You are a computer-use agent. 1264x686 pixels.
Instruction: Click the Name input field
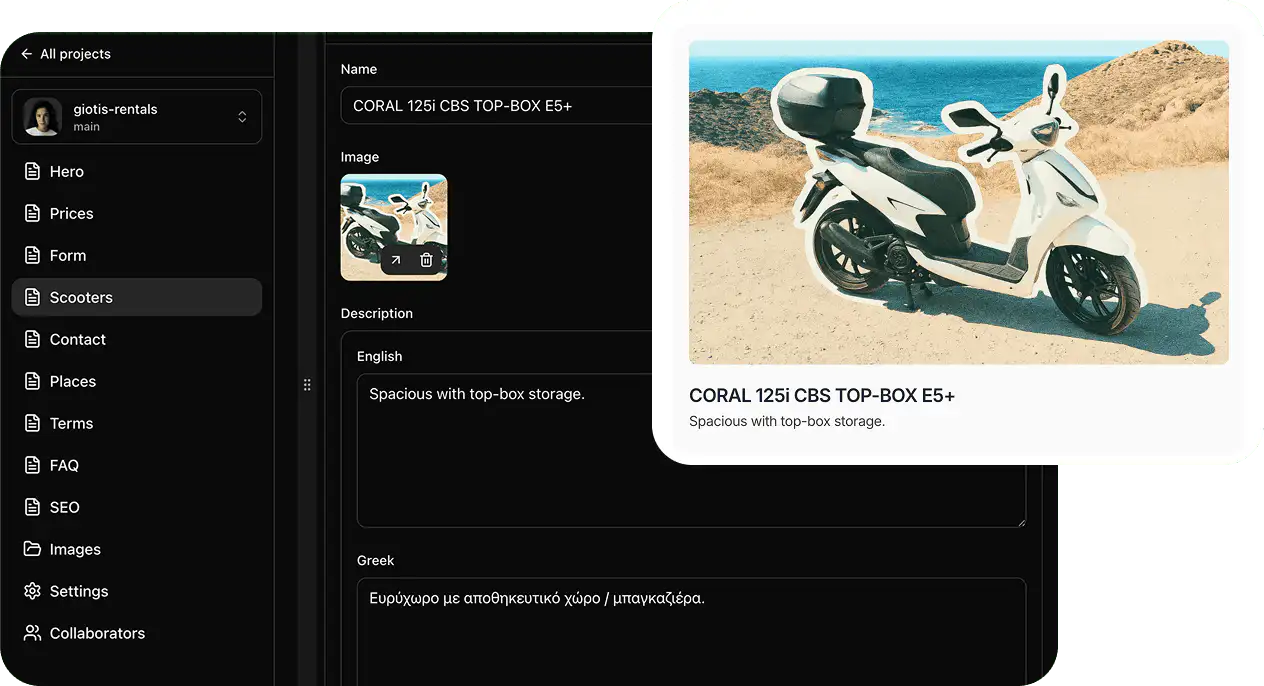click(x=497, y=106)
